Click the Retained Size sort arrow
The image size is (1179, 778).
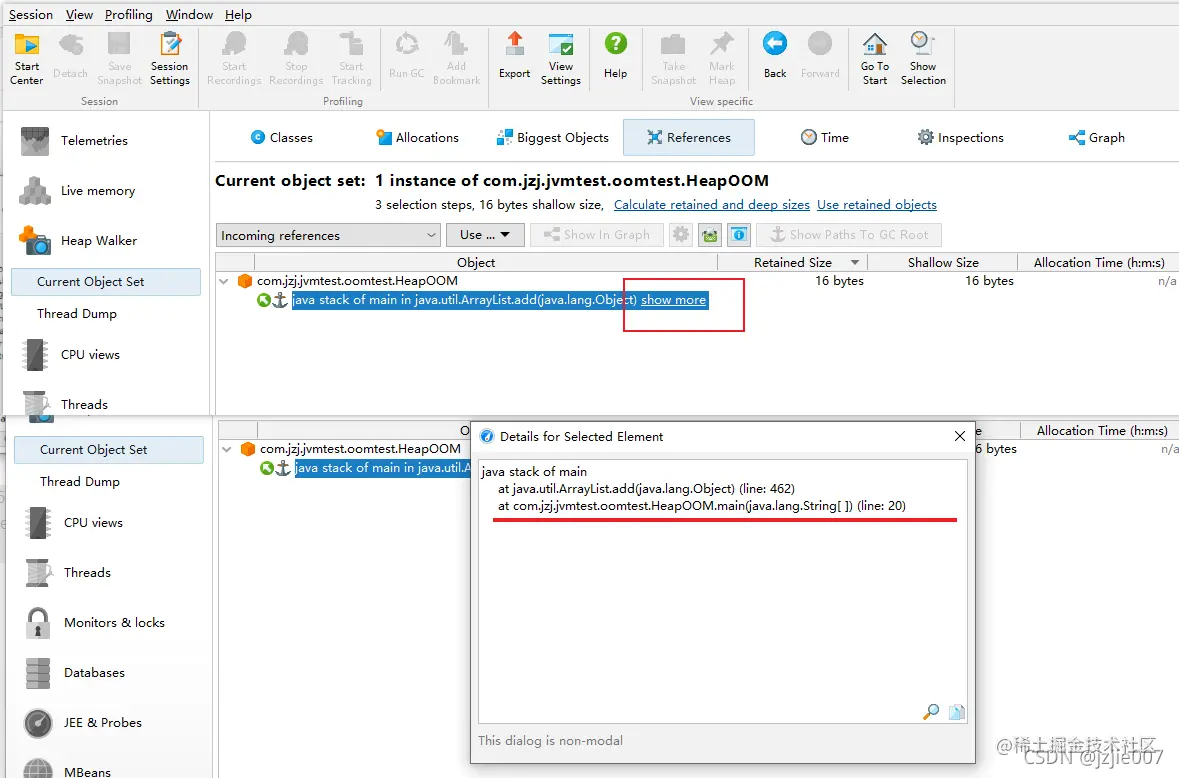tap(855, 262)
